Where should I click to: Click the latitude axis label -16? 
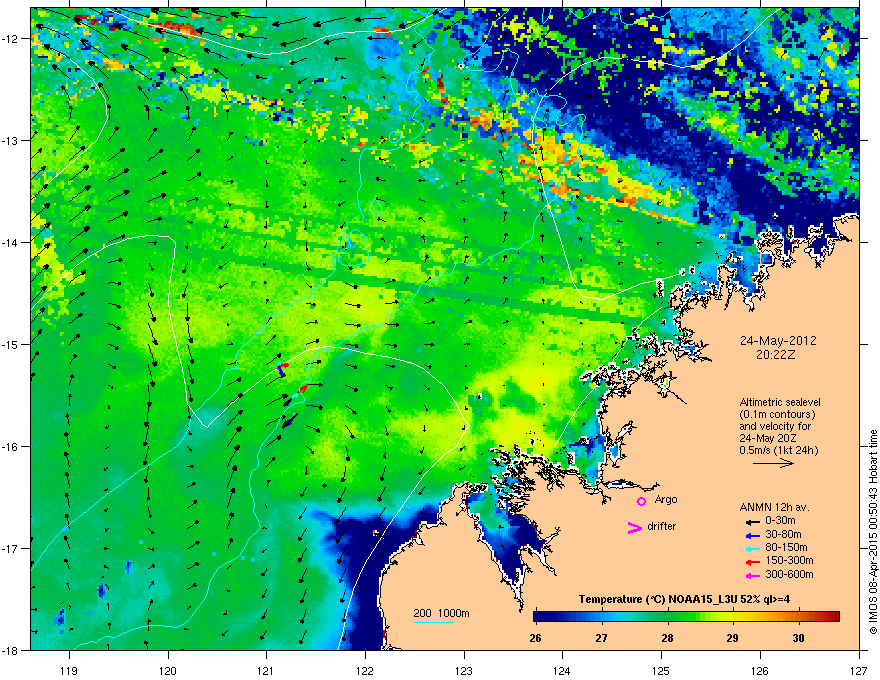[10, 447]
